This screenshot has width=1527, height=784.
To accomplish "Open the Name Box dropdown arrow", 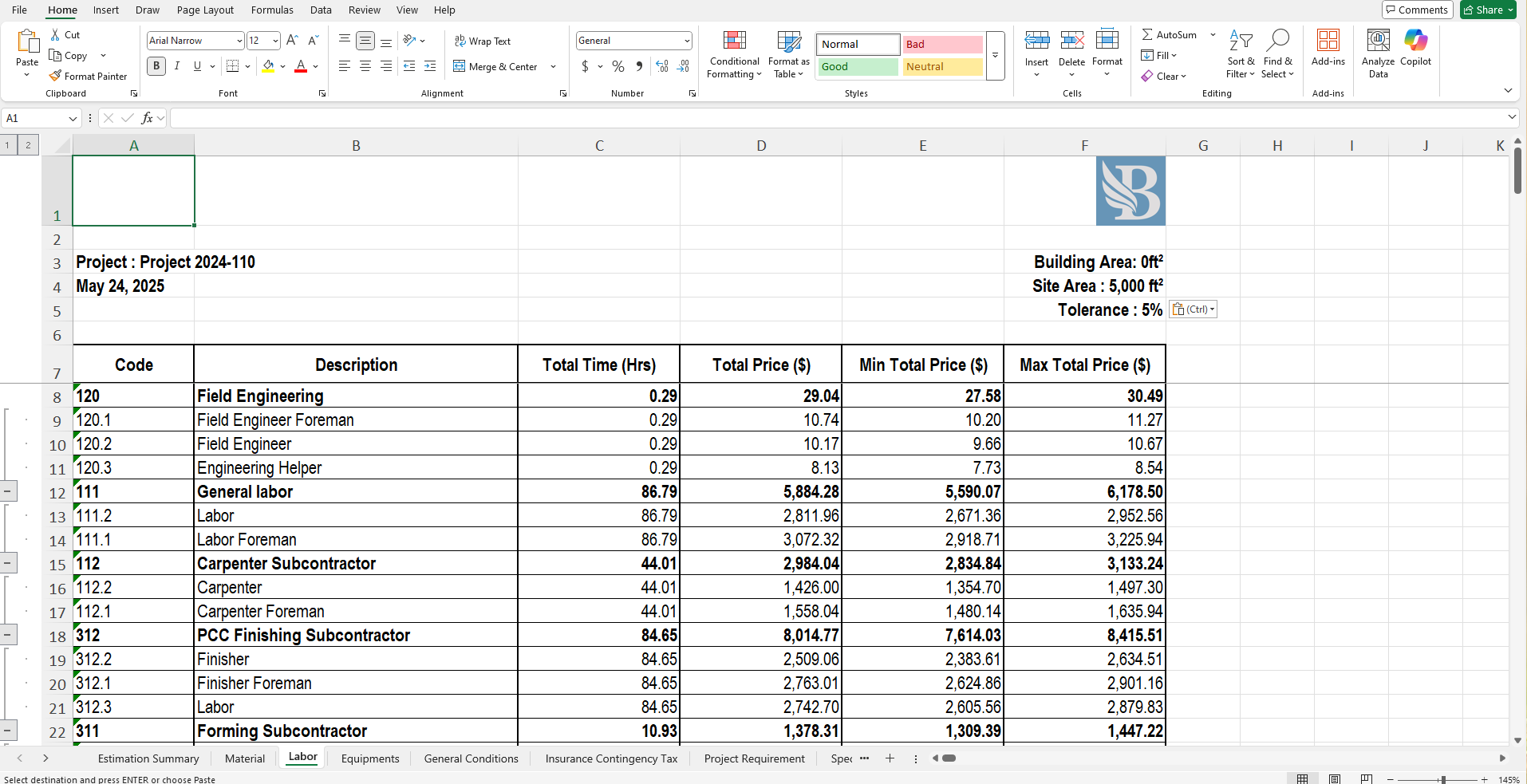I will tap(73, 118).
